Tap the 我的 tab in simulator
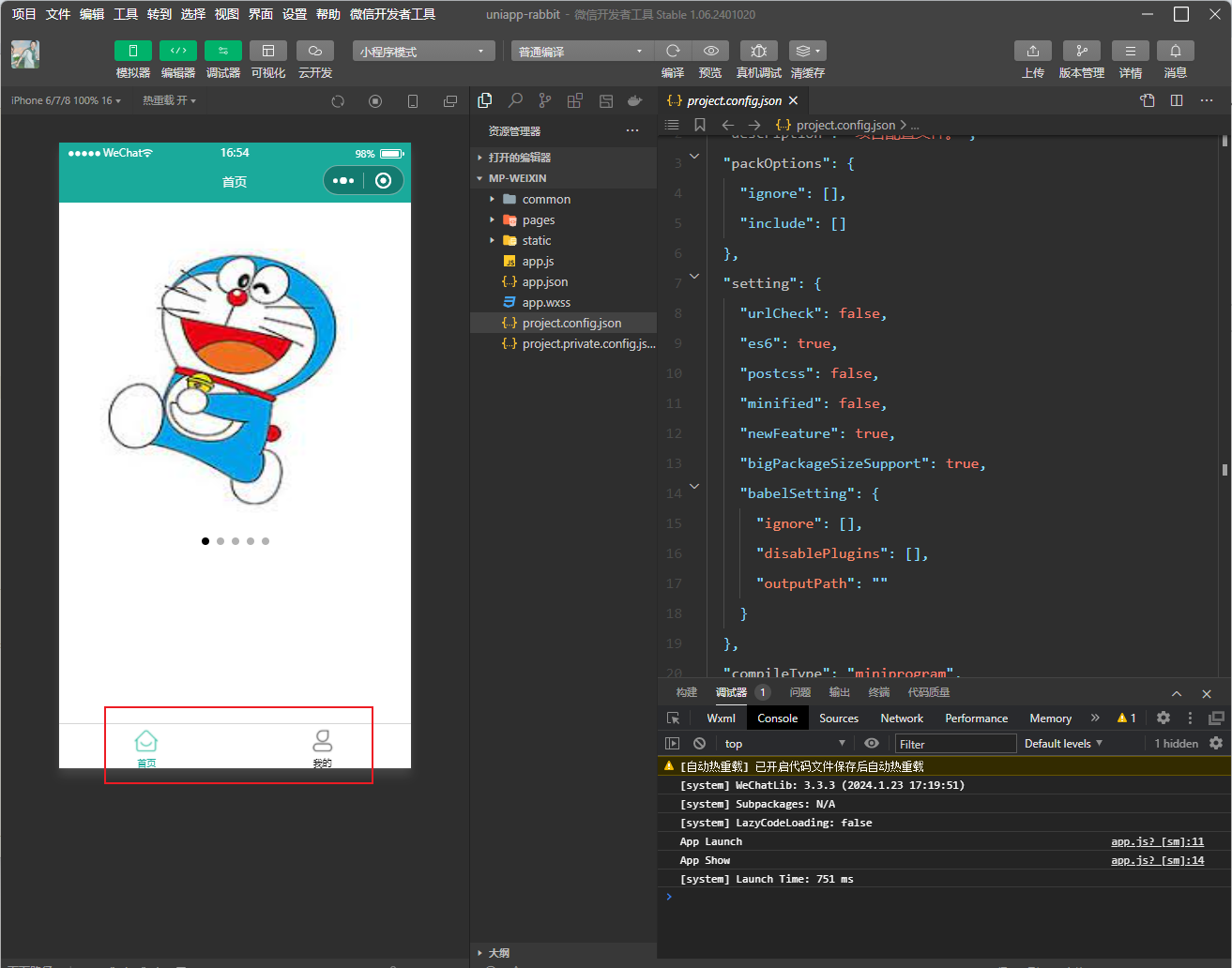 (x=323, y=749)
